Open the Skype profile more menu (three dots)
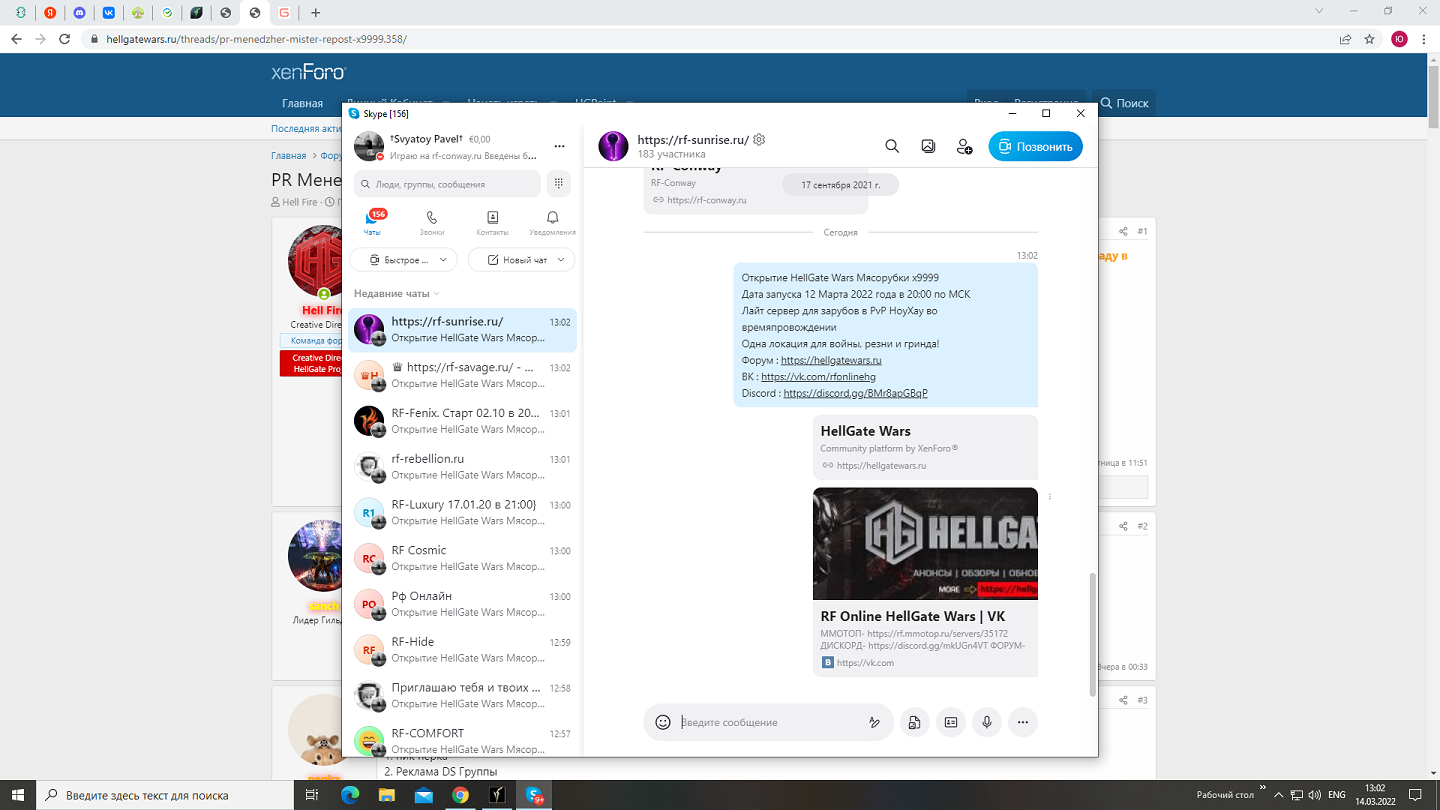1440x810 pixels. pos(560,146)
